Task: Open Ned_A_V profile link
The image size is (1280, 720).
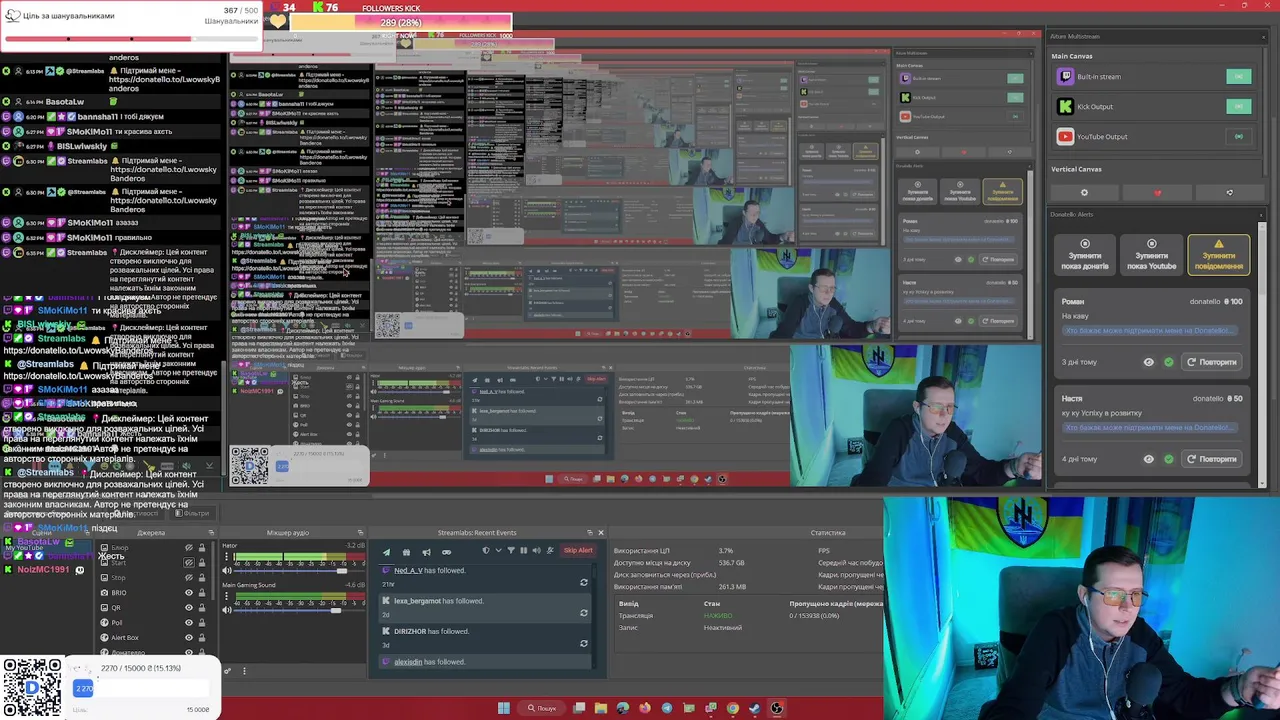Action: 408,571
